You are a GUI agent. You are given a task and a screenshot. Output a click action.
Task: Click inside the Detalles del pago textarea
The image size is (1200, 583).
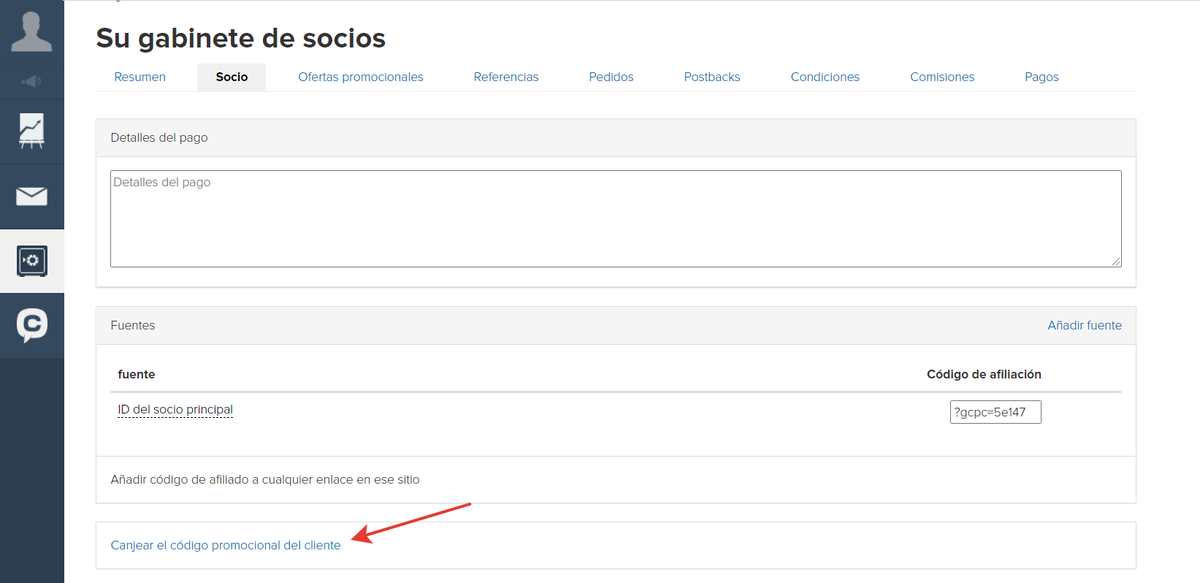click(616, 219)
